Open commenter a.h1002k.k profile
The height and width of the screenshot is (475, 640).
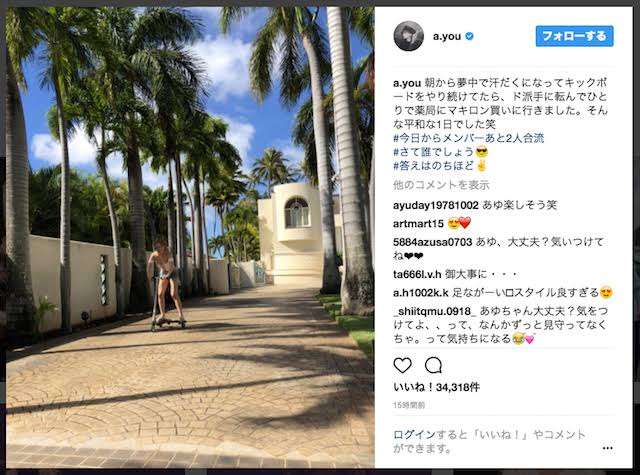click(x=420, y=293)
